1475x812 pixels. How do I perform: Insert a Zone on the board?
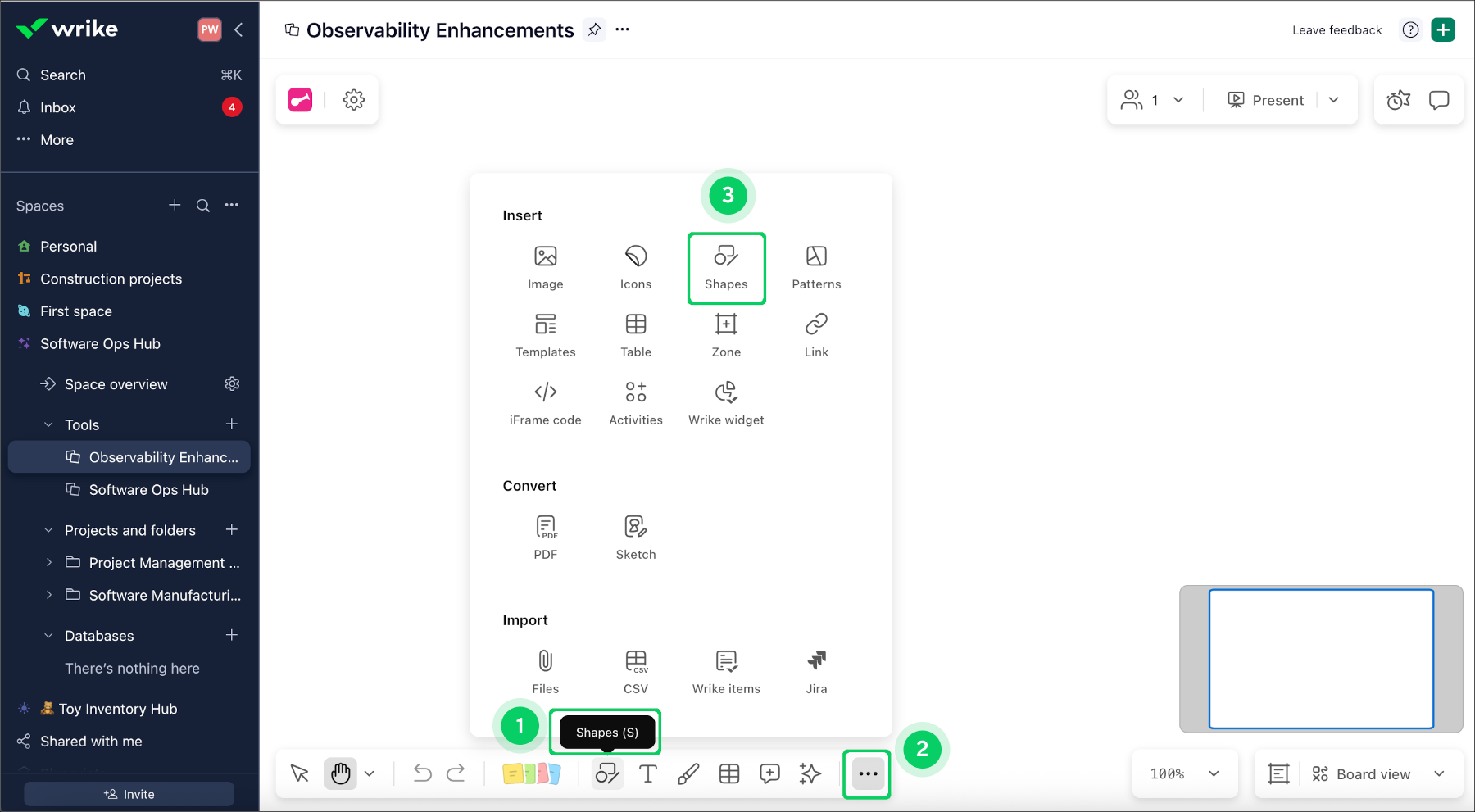click(x=726, y=335)
